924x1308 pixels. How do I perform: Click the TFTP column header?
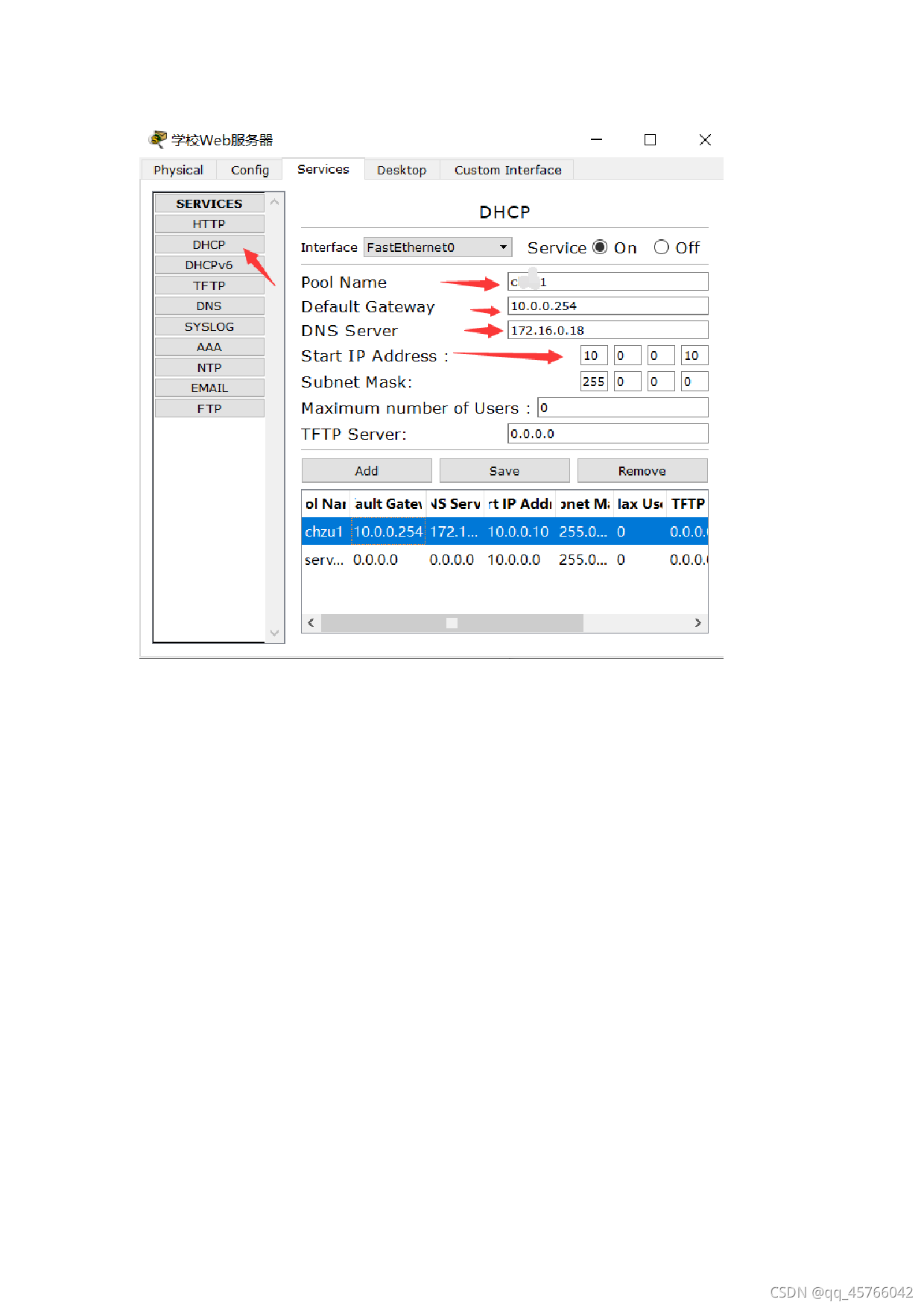(x=687, y=504)
